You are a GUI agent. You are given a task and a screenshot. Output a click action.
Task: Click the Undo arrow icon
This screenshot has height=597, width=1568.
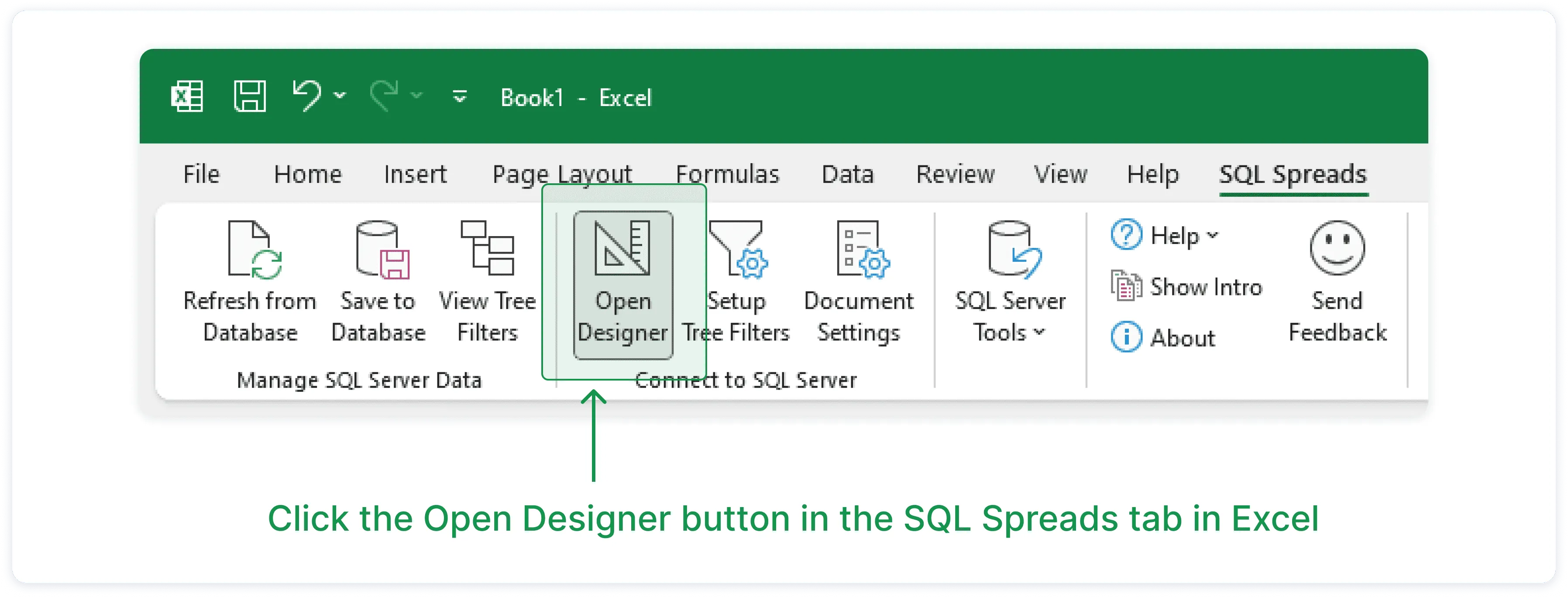click(307, 96)
